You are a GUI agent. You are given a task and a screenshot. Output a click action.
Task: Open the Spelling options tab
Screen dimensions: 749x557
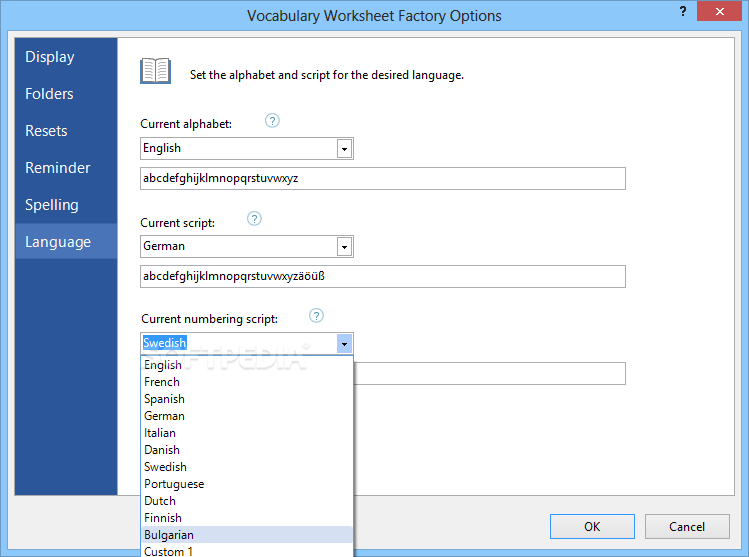66,205
